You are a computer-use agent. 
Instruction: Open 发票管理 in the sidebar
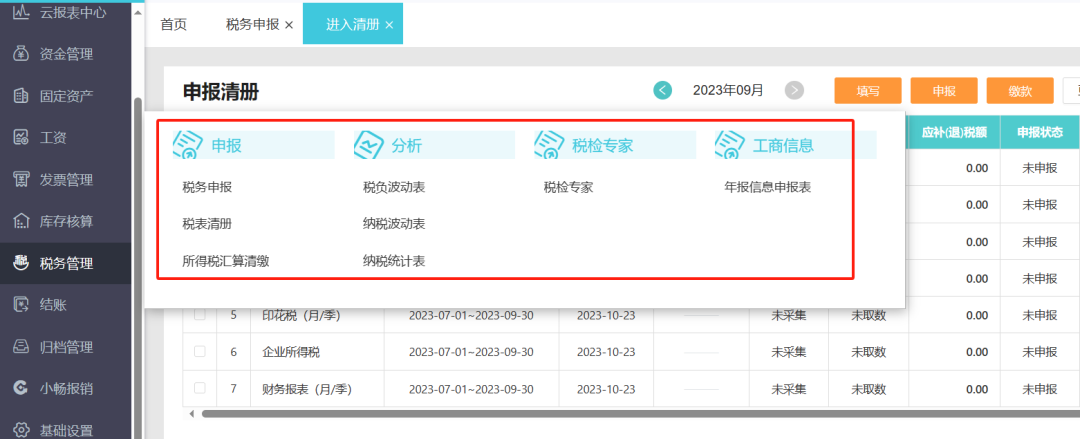coord(65,180)
